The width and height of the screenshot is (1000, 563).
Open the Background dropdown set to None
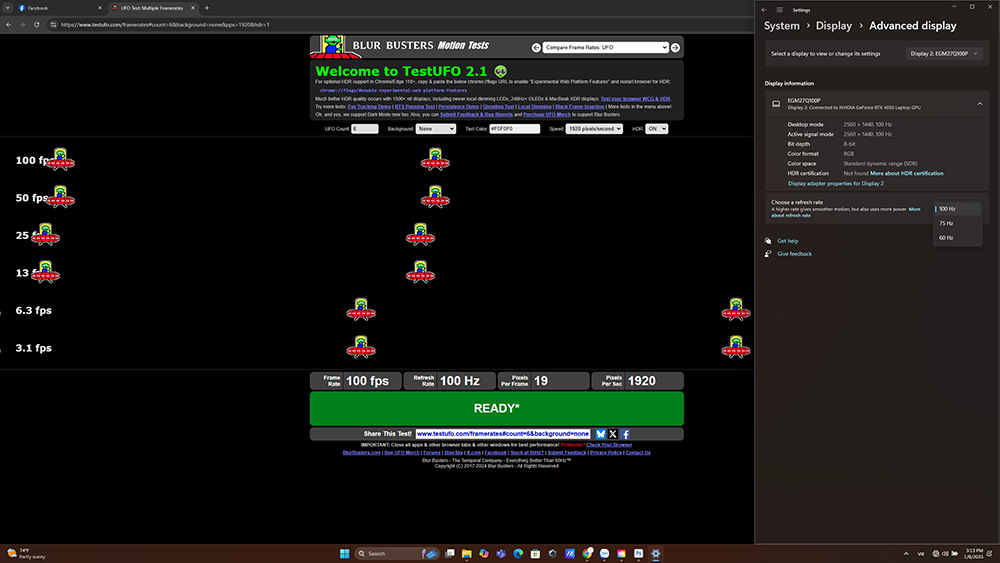pyautogui.click(x=436, y=129)
